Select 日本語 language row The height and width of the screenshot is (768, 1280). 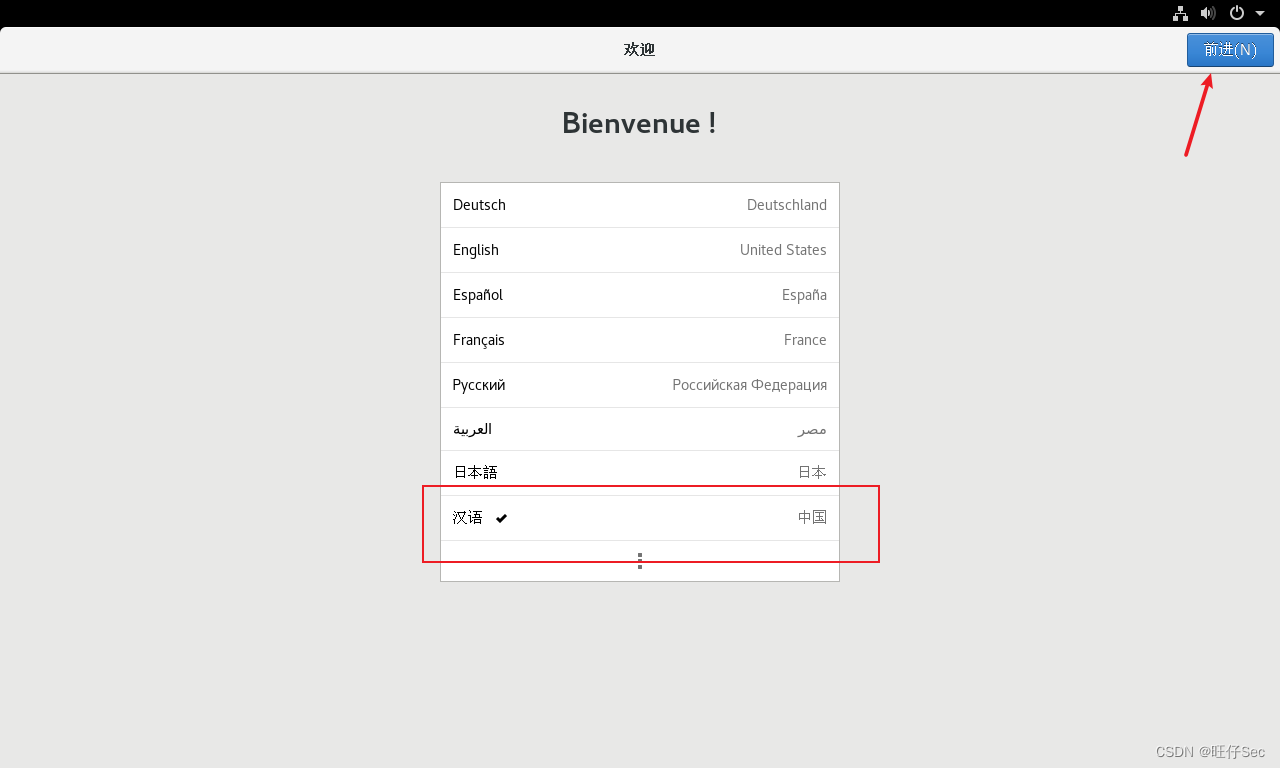click(x=640, y=473)
